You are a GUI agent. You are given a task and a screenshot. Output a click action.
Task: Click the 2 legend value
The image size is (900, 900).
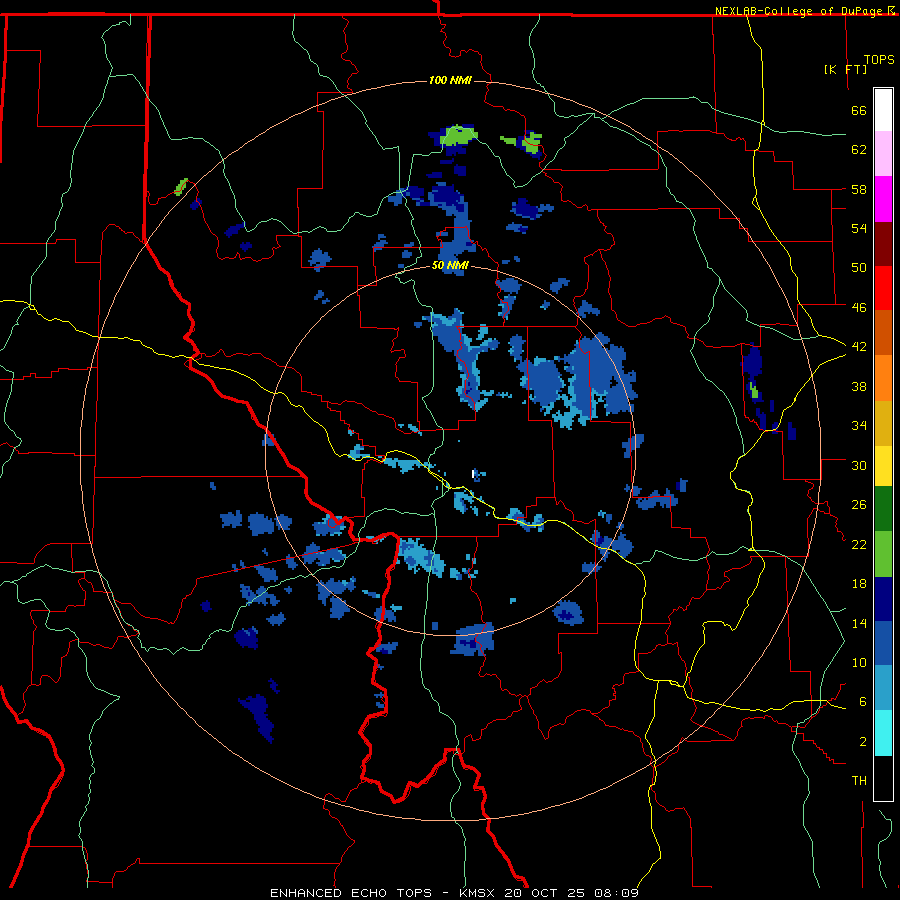pos(863,742)
